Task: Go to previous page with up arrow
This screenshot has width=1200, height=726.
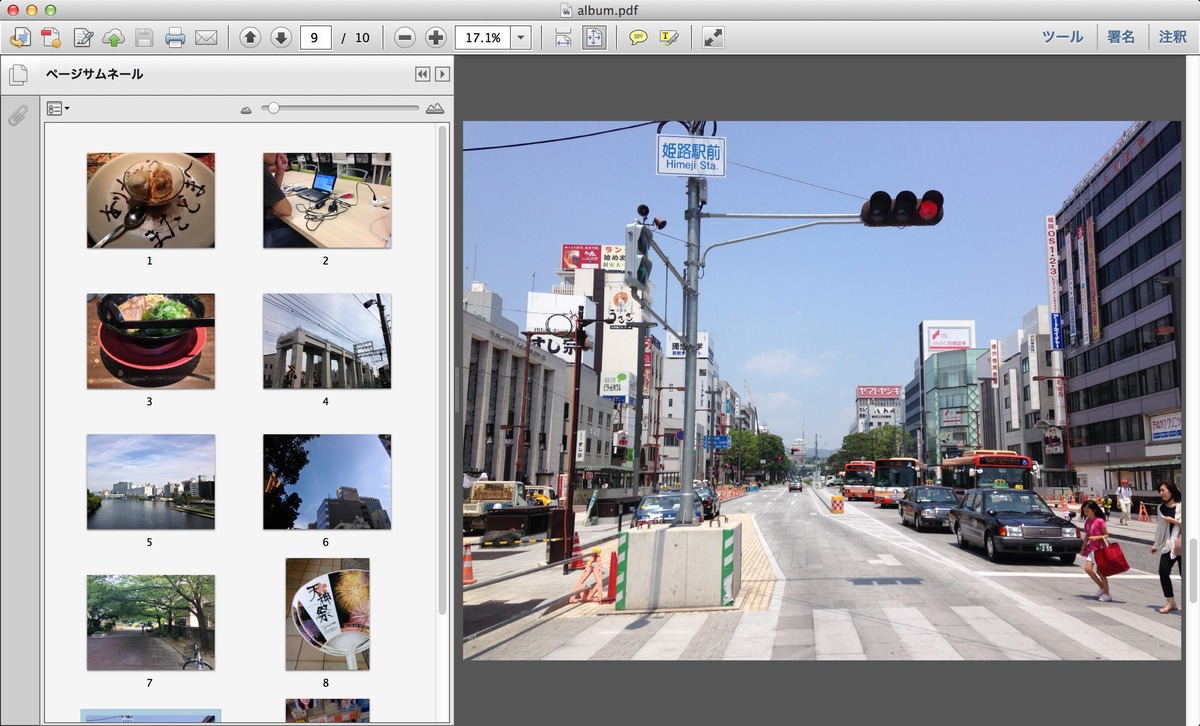Action: click(x=250, y=38)
